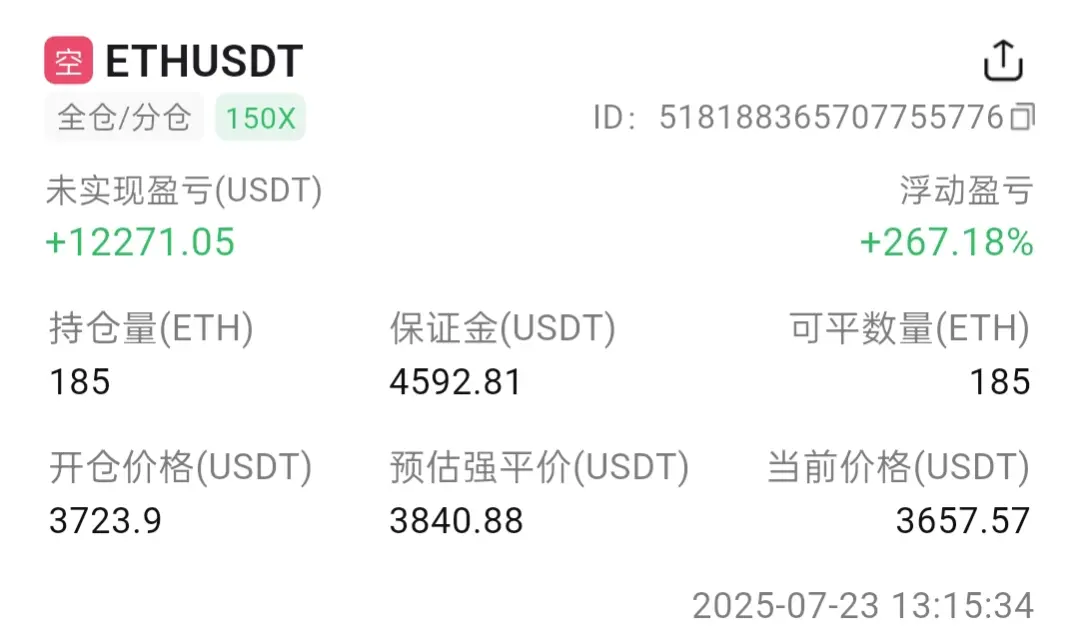View unrealized PnL value +12271.05

140,242
